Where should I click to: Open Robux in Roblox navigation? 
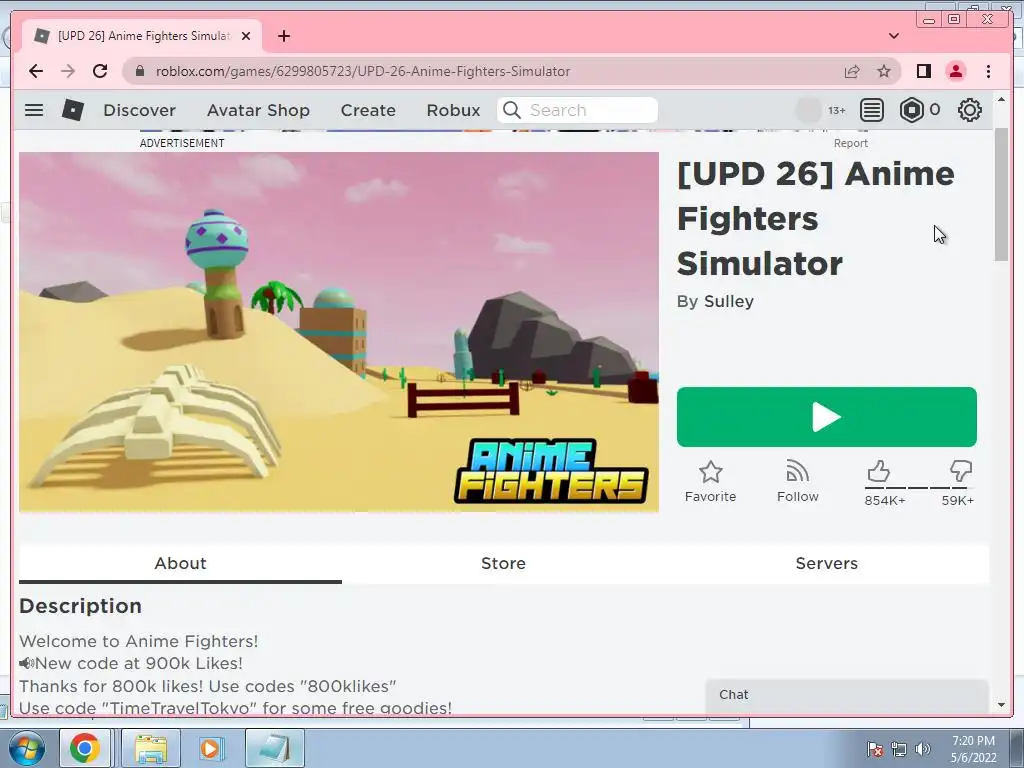[x=453, y=110]
